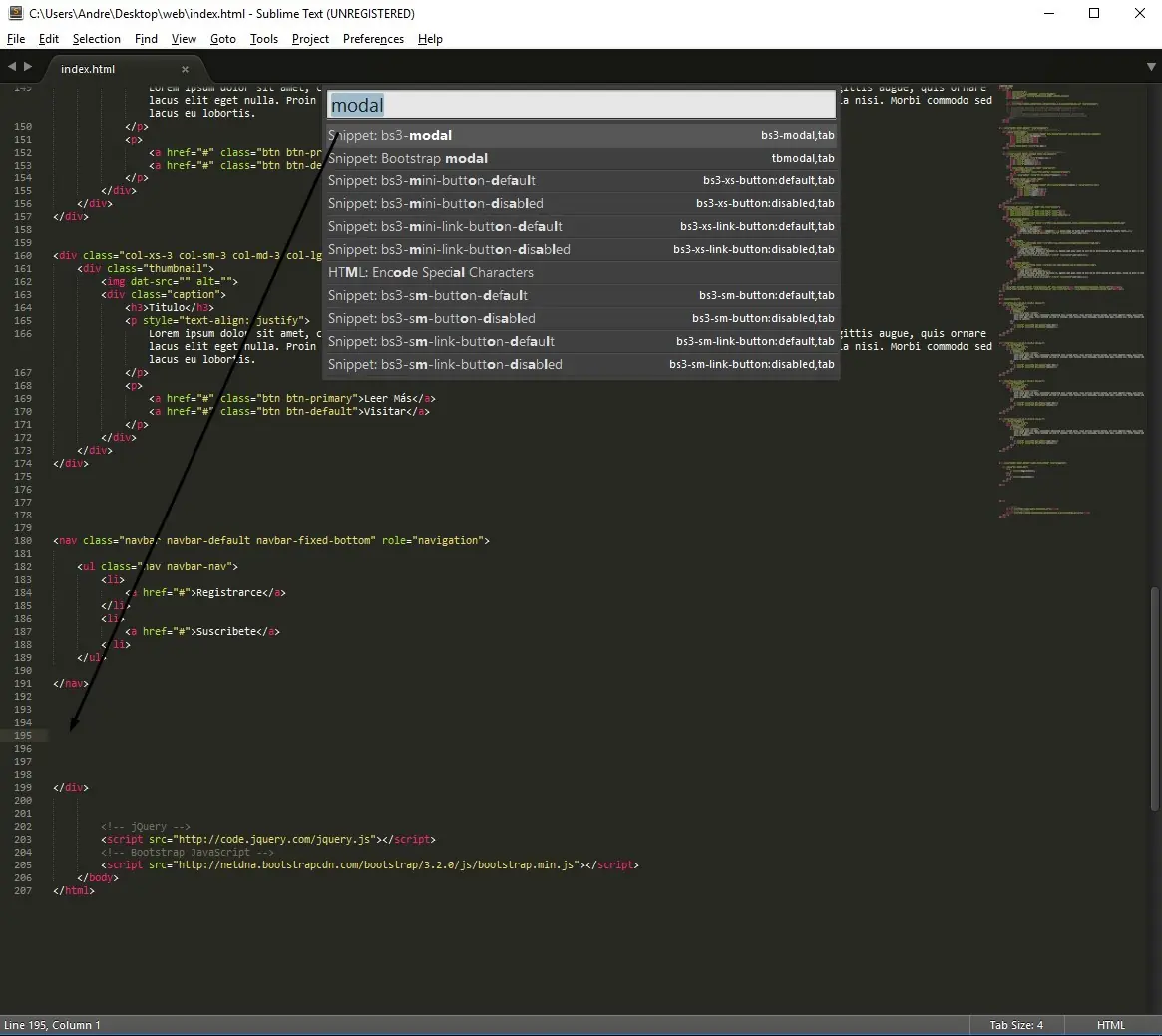This screenshot has width=1162, height=1036.
Task: Click line number 199 in gutter
Action: point(23,787)
